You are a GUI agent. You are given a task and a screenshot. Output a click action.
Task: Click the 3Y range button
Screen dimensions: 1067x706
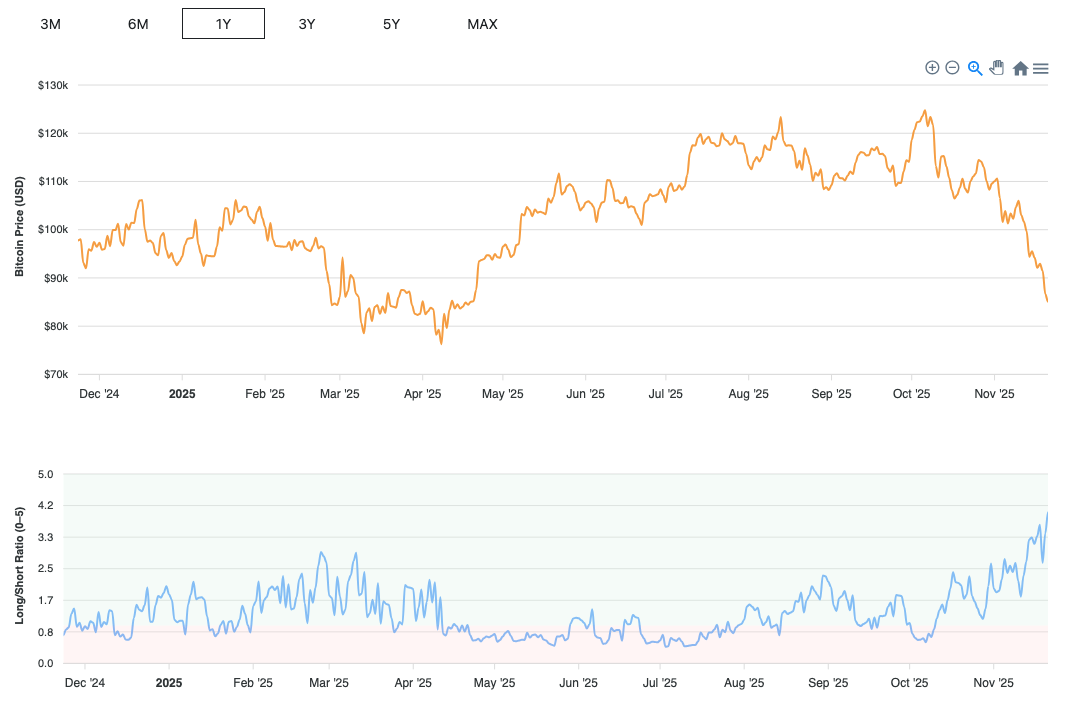click(307, 24)
